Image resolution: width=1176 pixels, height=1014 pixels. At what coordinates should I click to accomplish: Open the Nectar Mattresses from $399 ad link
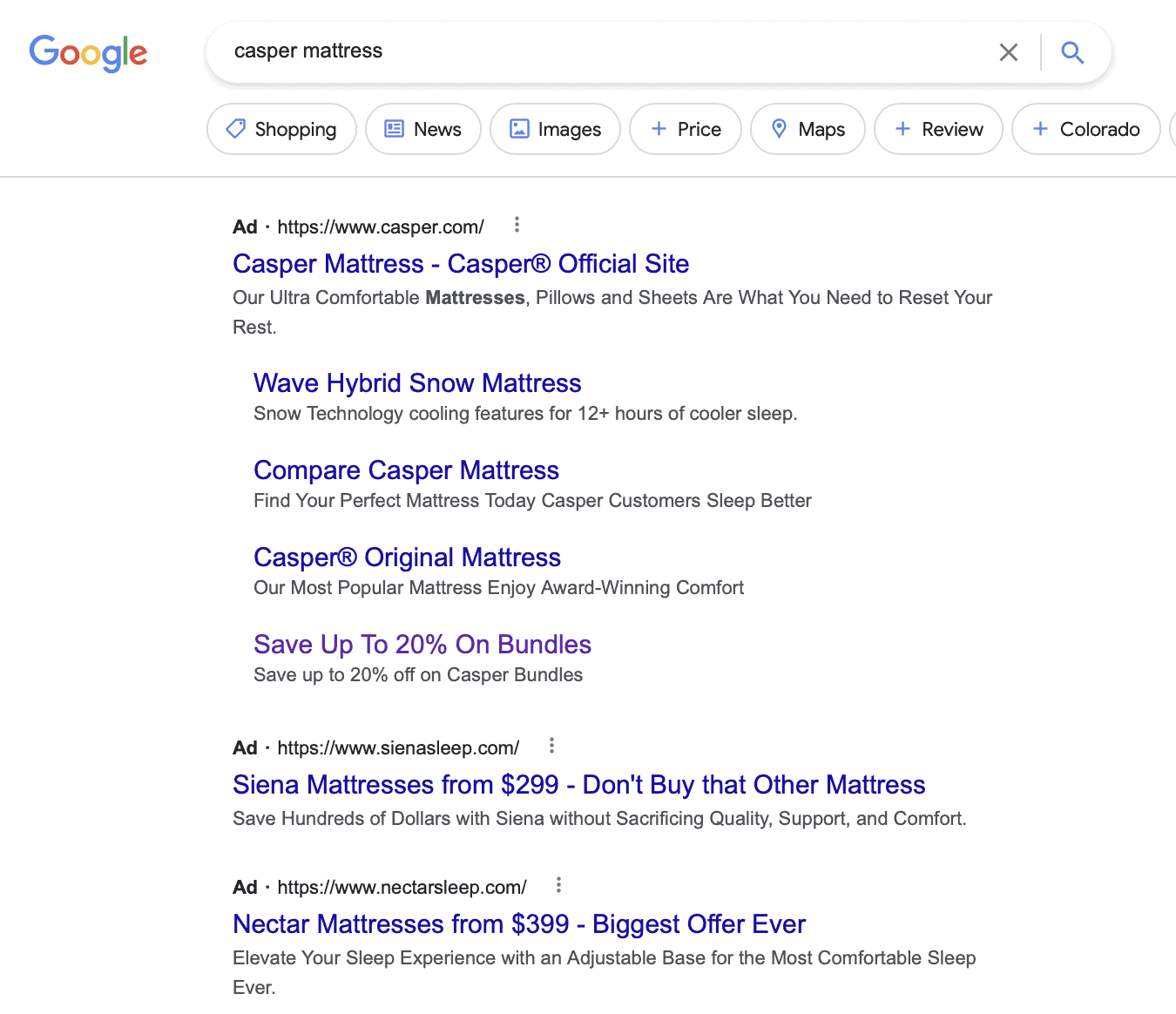519,924
